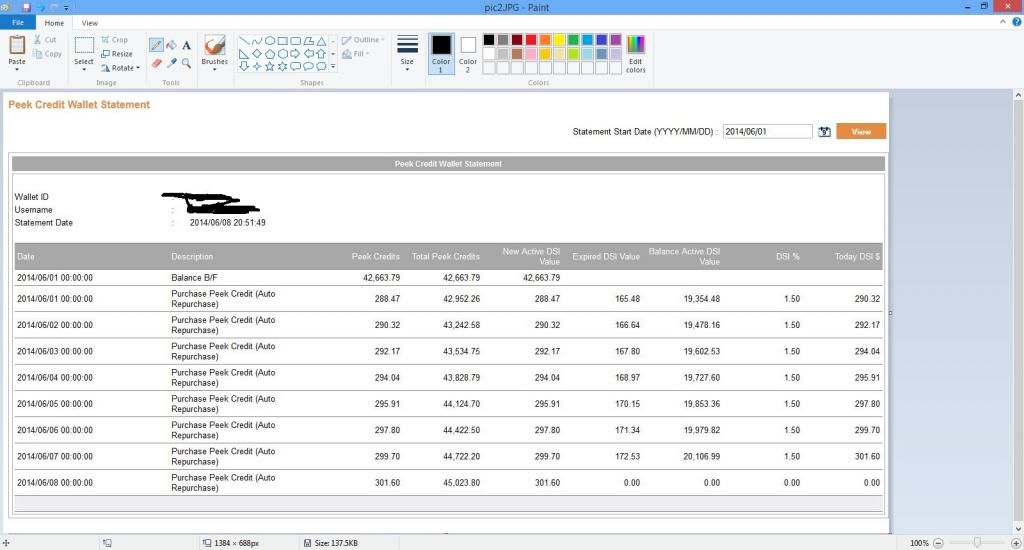Screen dimensions: 1024x550
Task: Choose the red color swatch in palette
Action: 531,40
